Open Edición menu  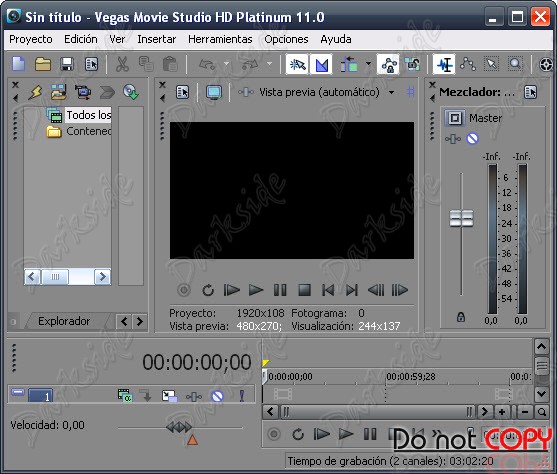pyautogui.click(x=81, y=39)
